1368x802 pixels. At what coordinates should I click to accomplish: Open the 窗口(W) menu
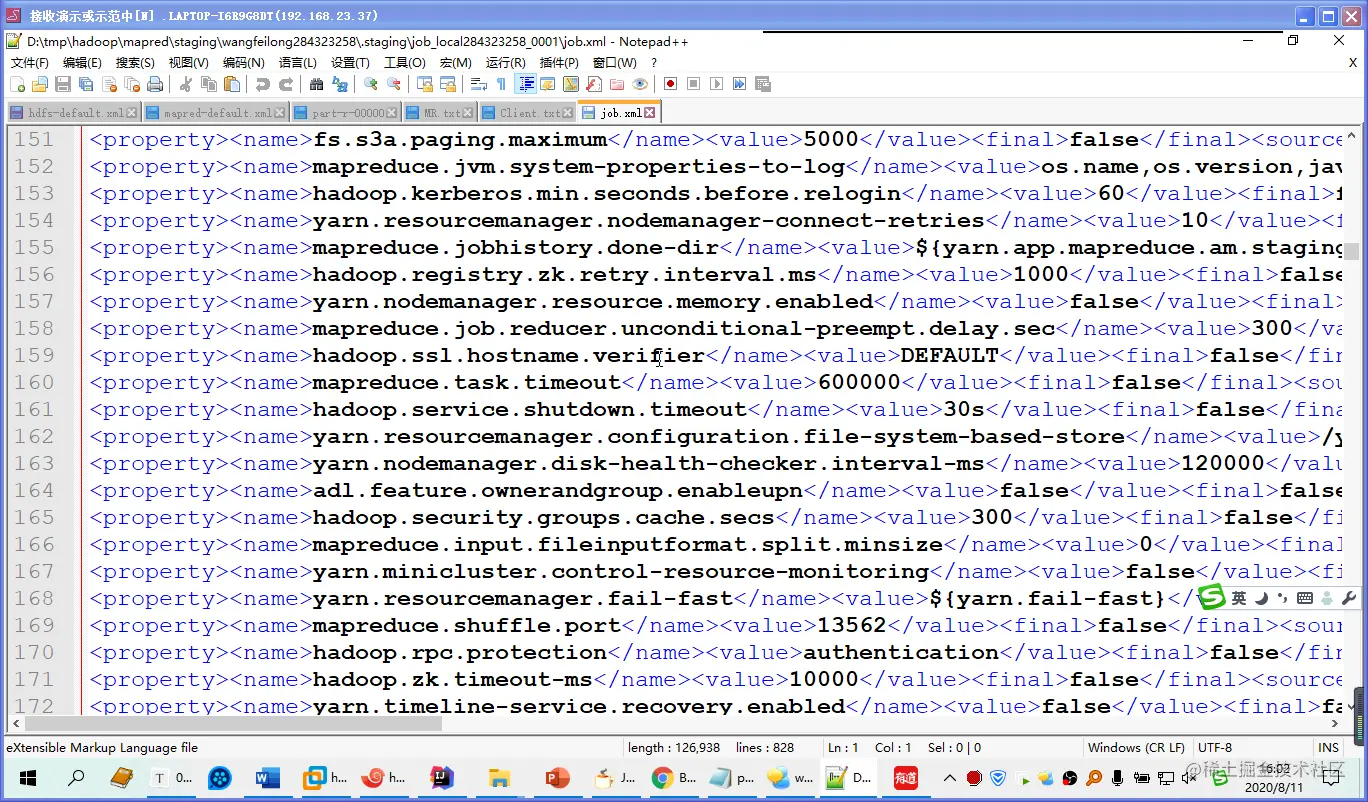613,63
